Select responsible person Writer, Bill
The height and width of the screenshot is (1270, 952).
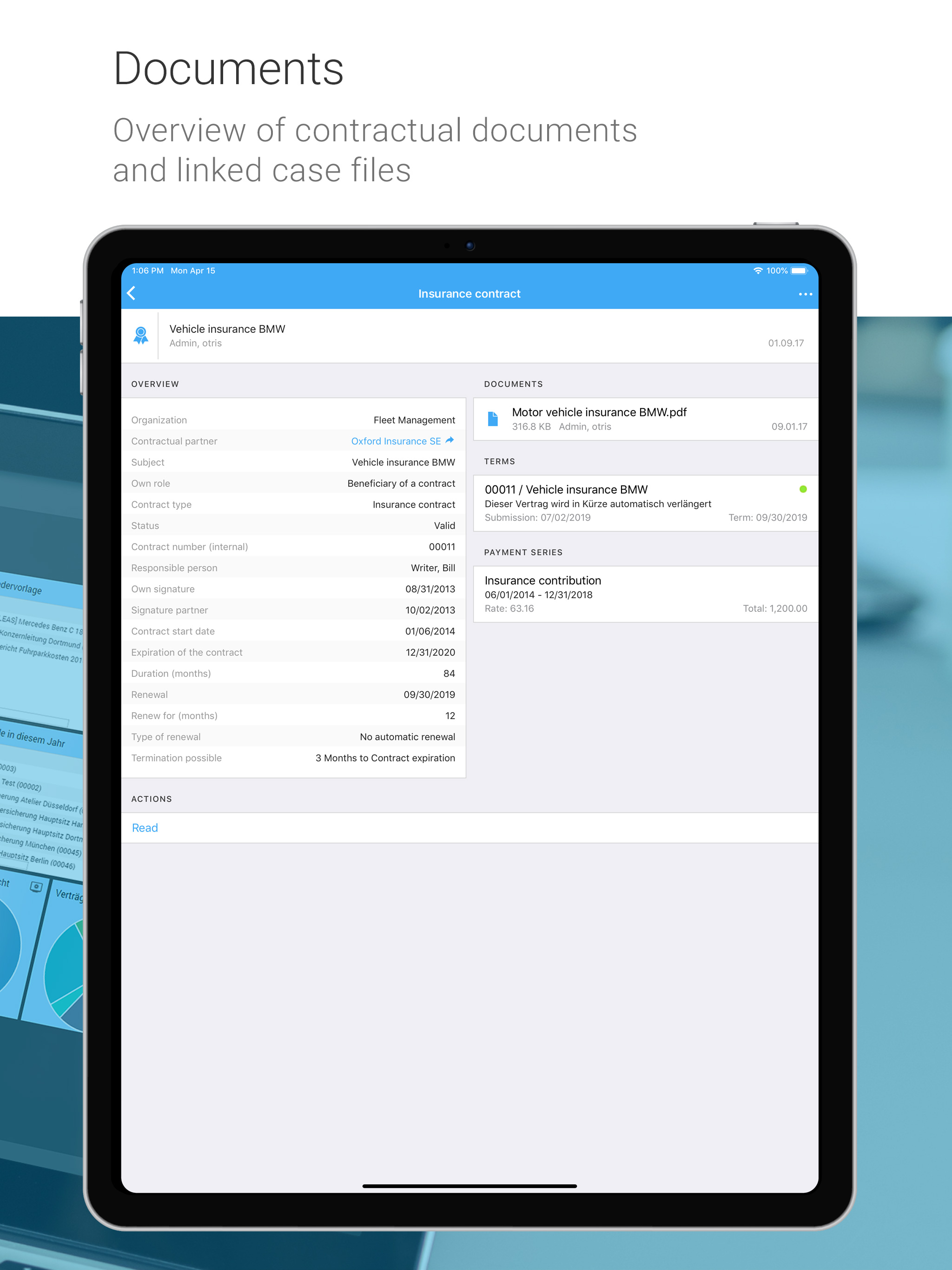(x=433, y=568)
